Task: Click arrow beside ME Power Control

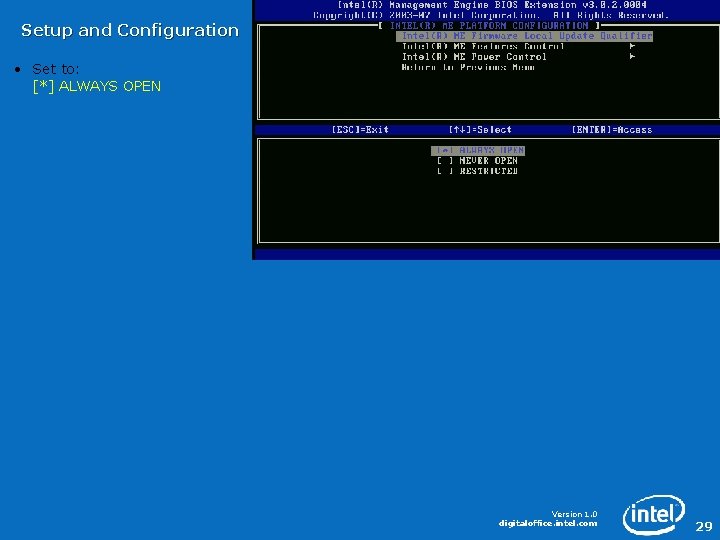Action: click(x=632, y=56)
